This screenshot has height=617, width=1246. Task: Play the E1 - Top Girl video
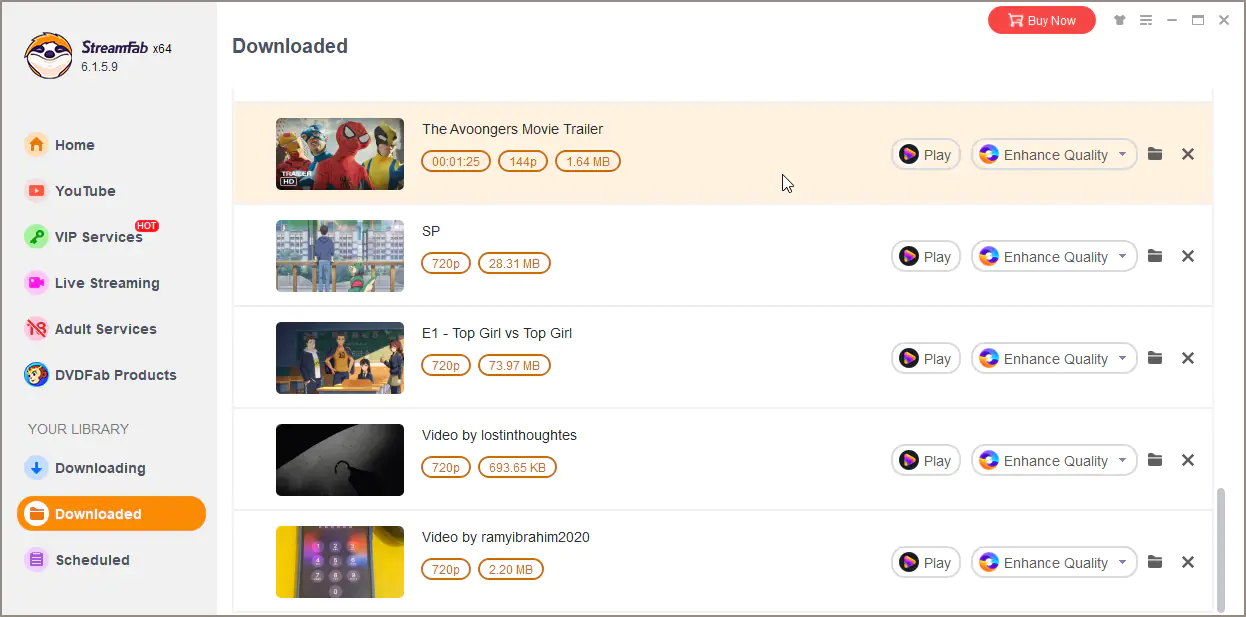pos(925,358)
